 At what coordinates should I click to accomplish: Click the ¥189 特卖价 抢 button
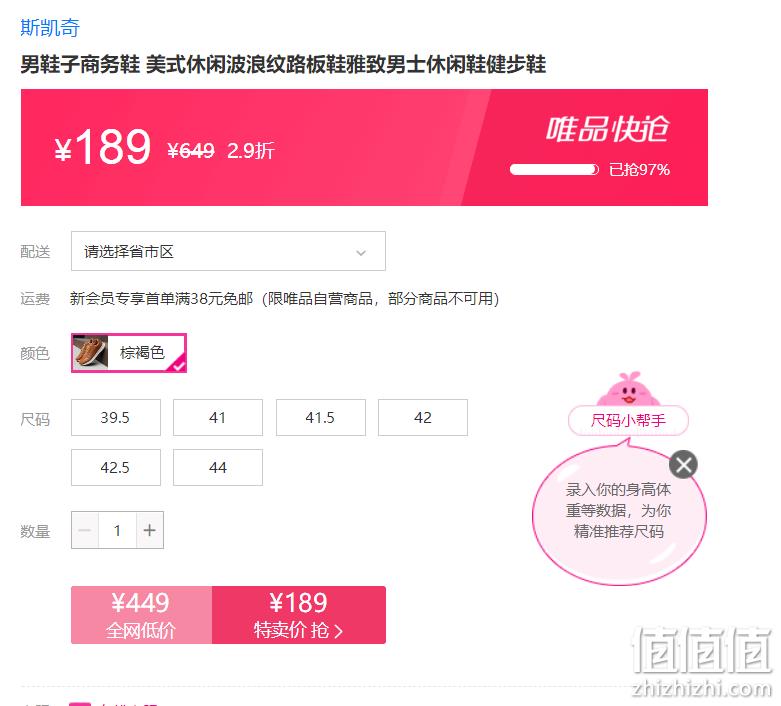[299, 615]
